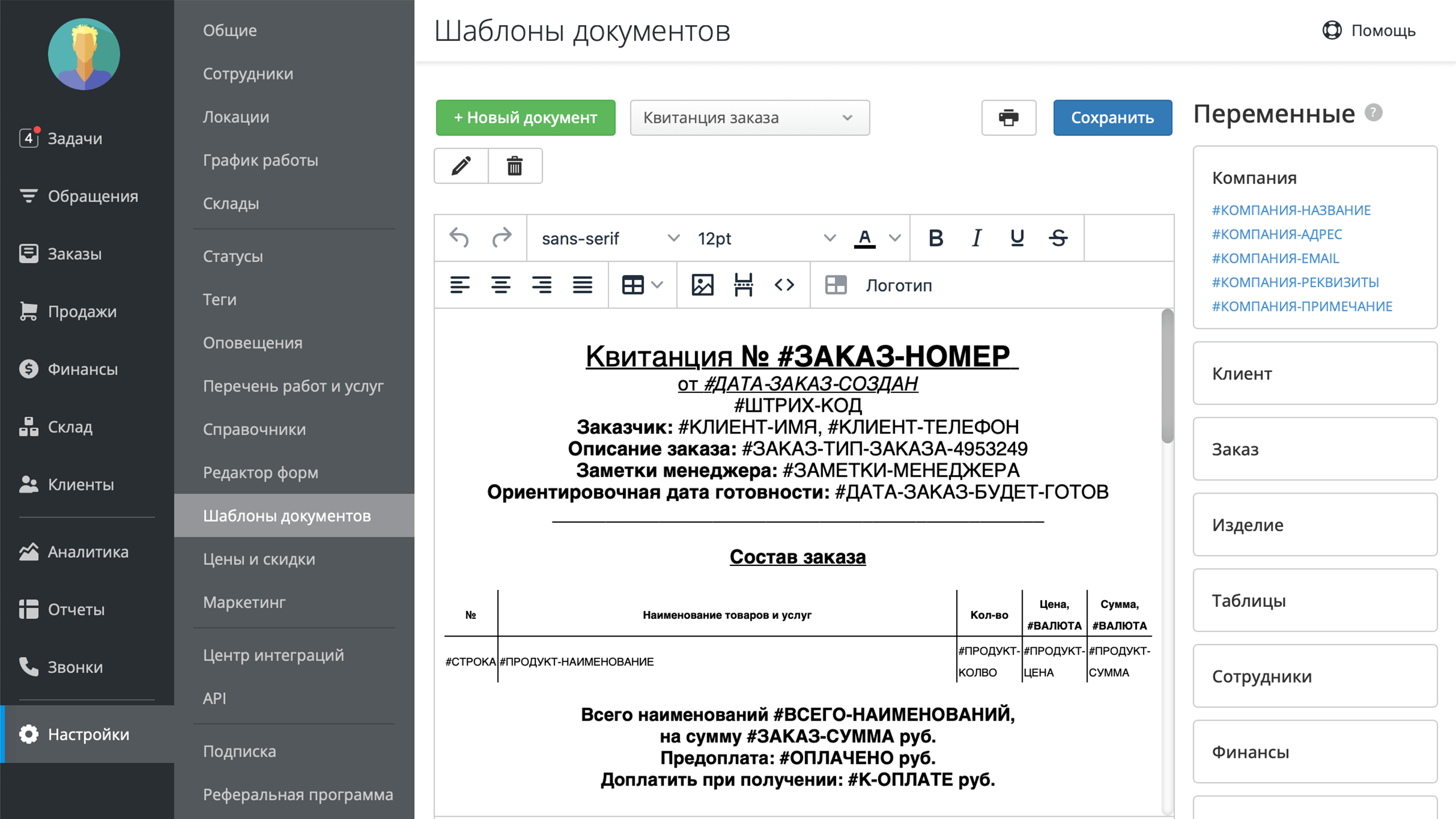Click the Состав заказа heading in the document
The image size is (1456, 819).
pyautogui.click(x=797, y=556)
